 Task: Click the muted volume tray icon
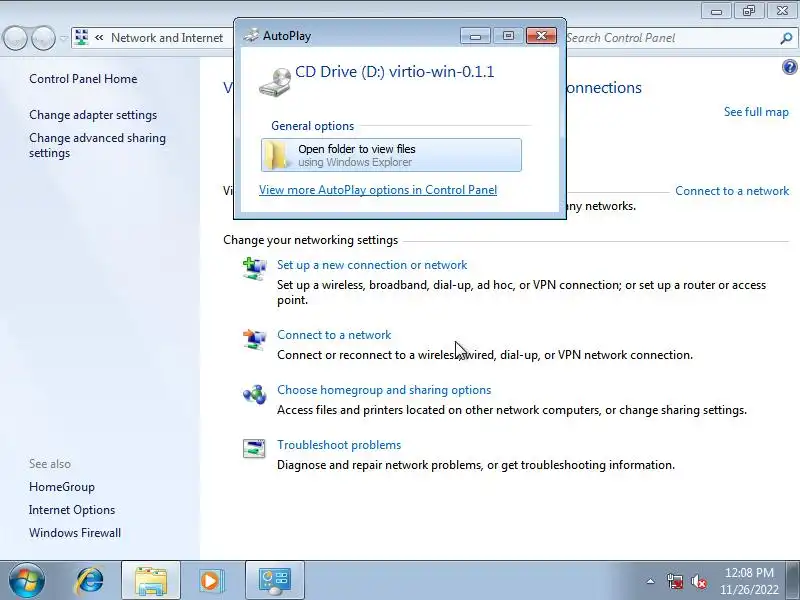[698, 581]
